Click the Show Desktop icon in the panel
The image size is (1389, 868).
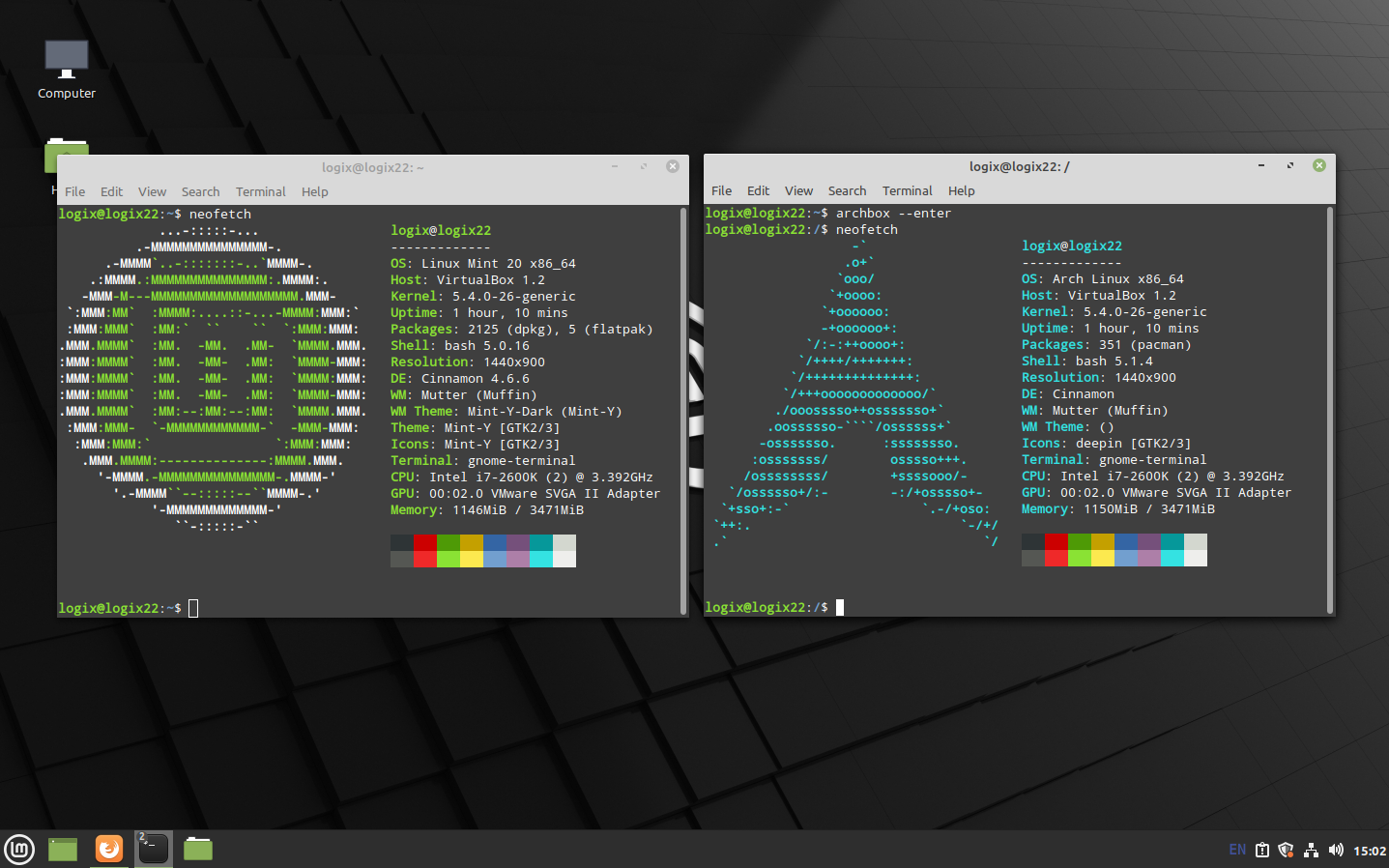coord(63,849)
